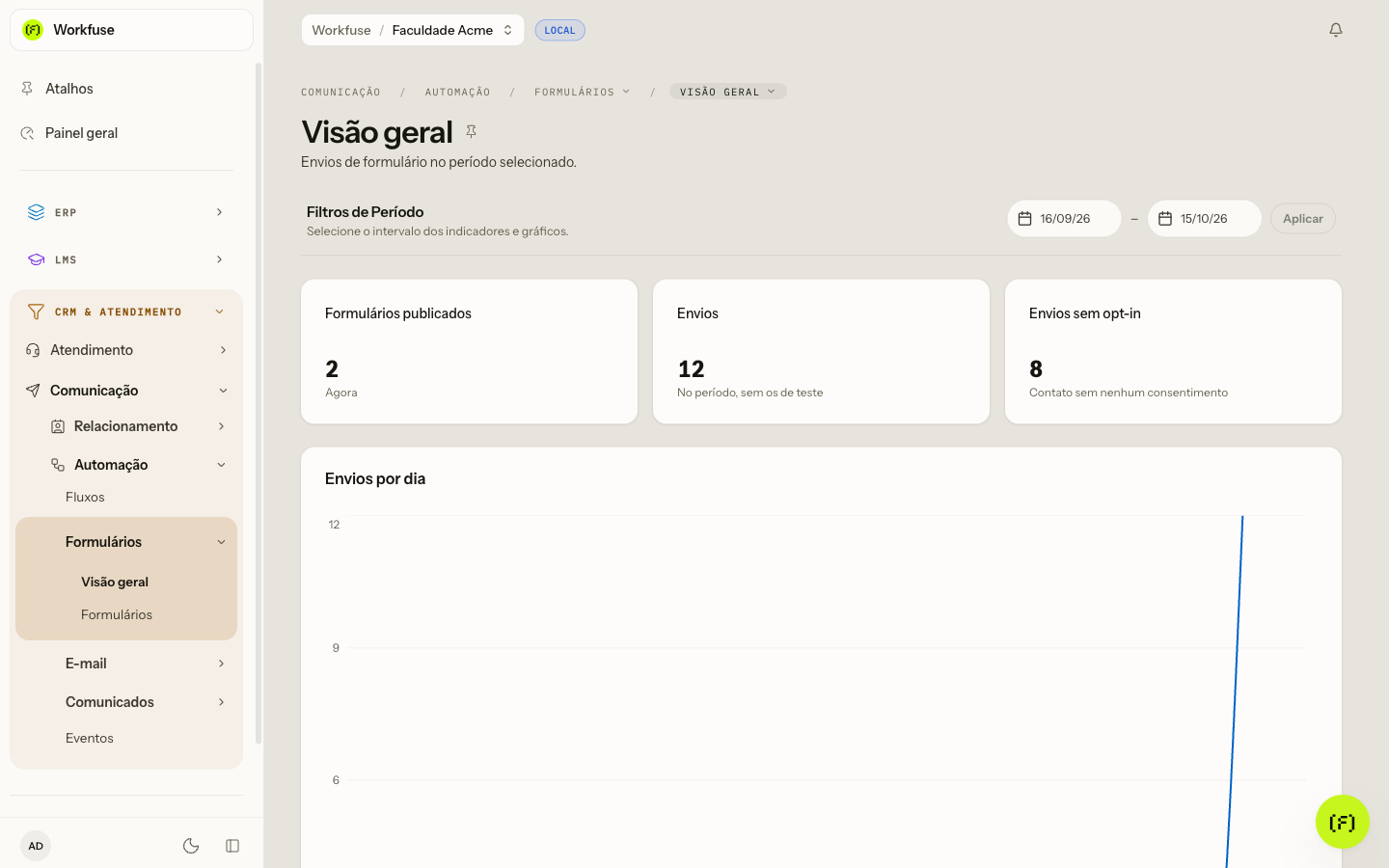Screen dimensions: 1389x868
Task: Open the AD user avatar menu
Action: (x=36, y=846)
